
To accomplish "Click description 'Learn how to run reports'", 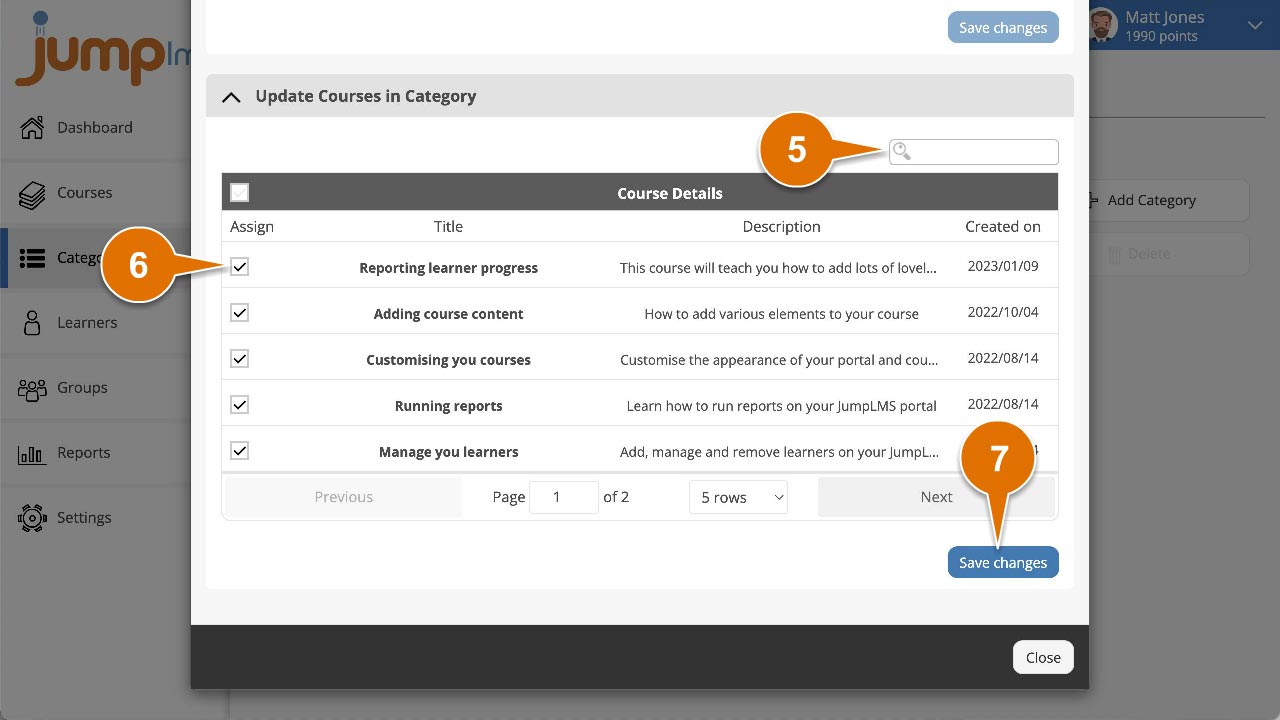I will (781, 406).
